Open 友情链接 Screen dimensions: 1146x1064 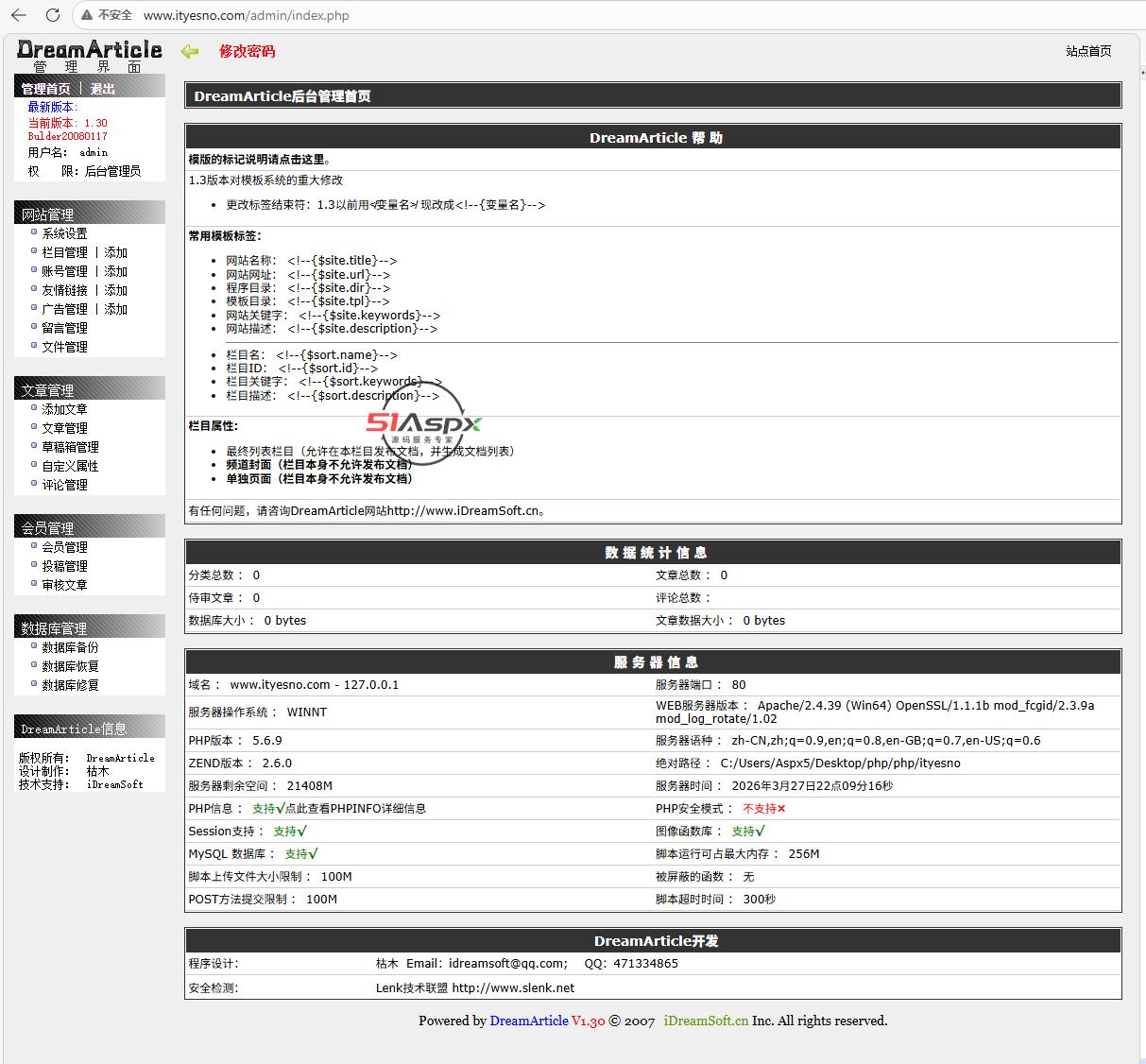[x=64, y=290]
